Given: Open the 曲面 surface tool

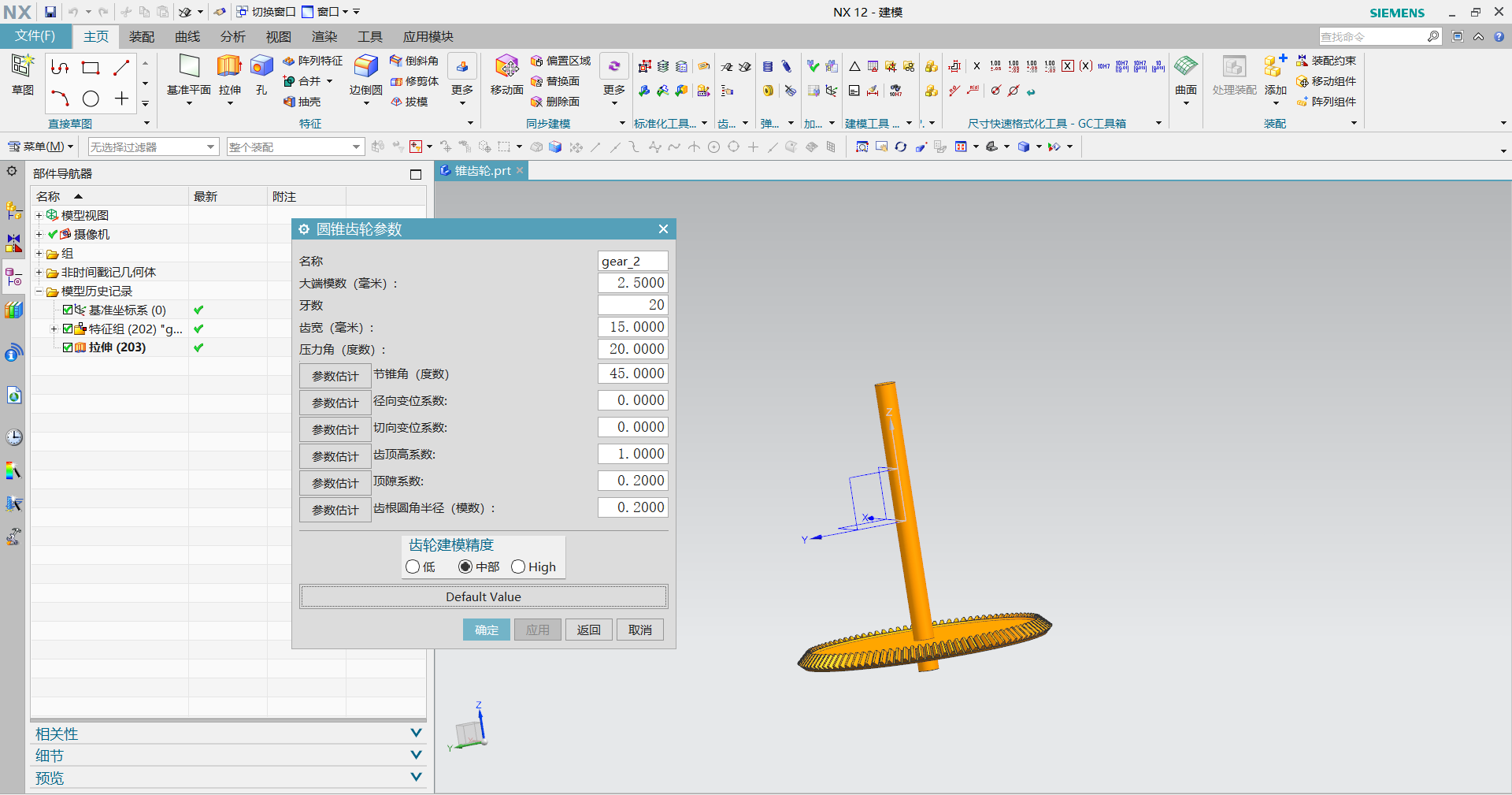Looking at the screenshot, I should [x=1186, y=76].
